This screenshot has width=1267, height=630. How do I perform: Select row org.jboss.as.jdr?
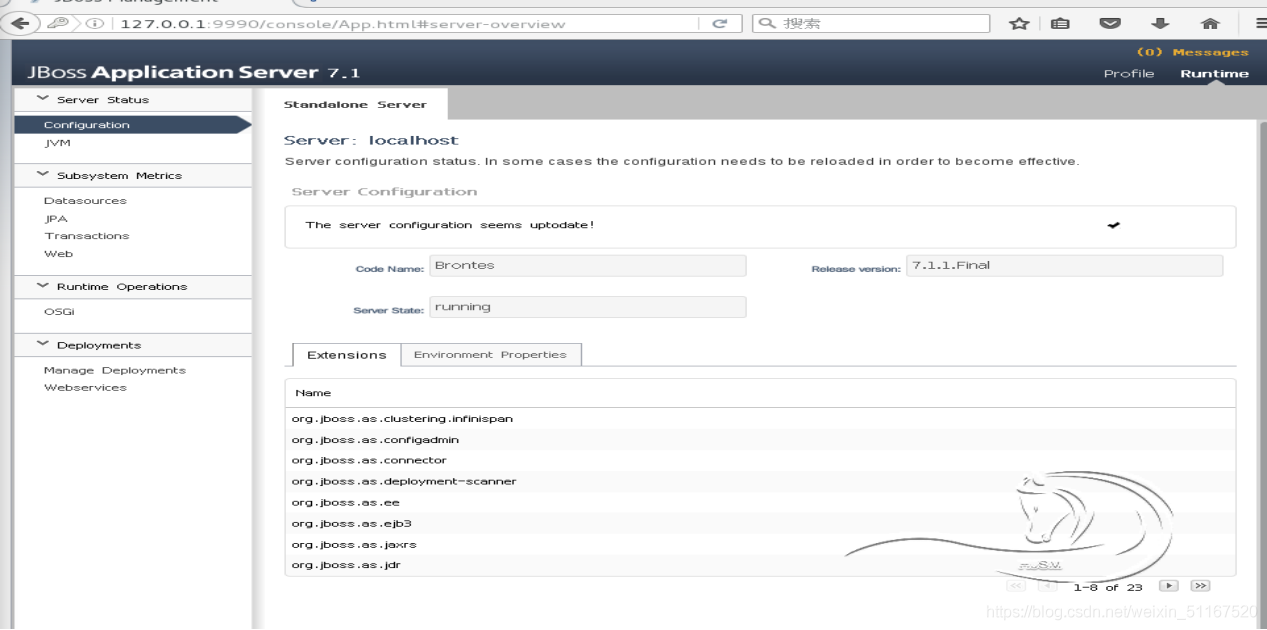(760, 566)
